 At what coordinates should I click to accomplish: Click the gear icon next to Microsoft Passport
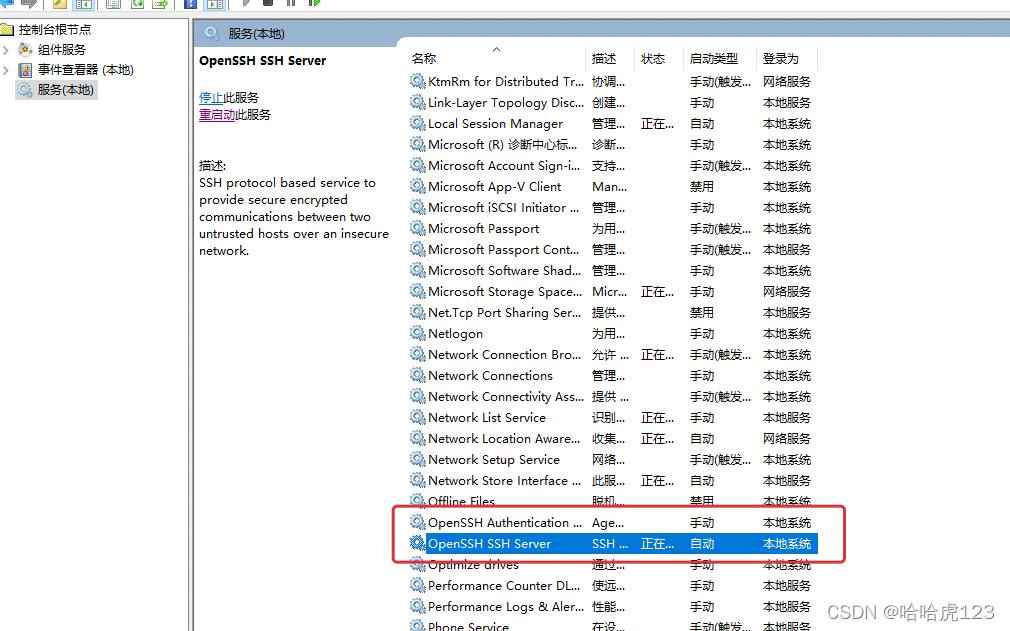click(x=417, y=229)
